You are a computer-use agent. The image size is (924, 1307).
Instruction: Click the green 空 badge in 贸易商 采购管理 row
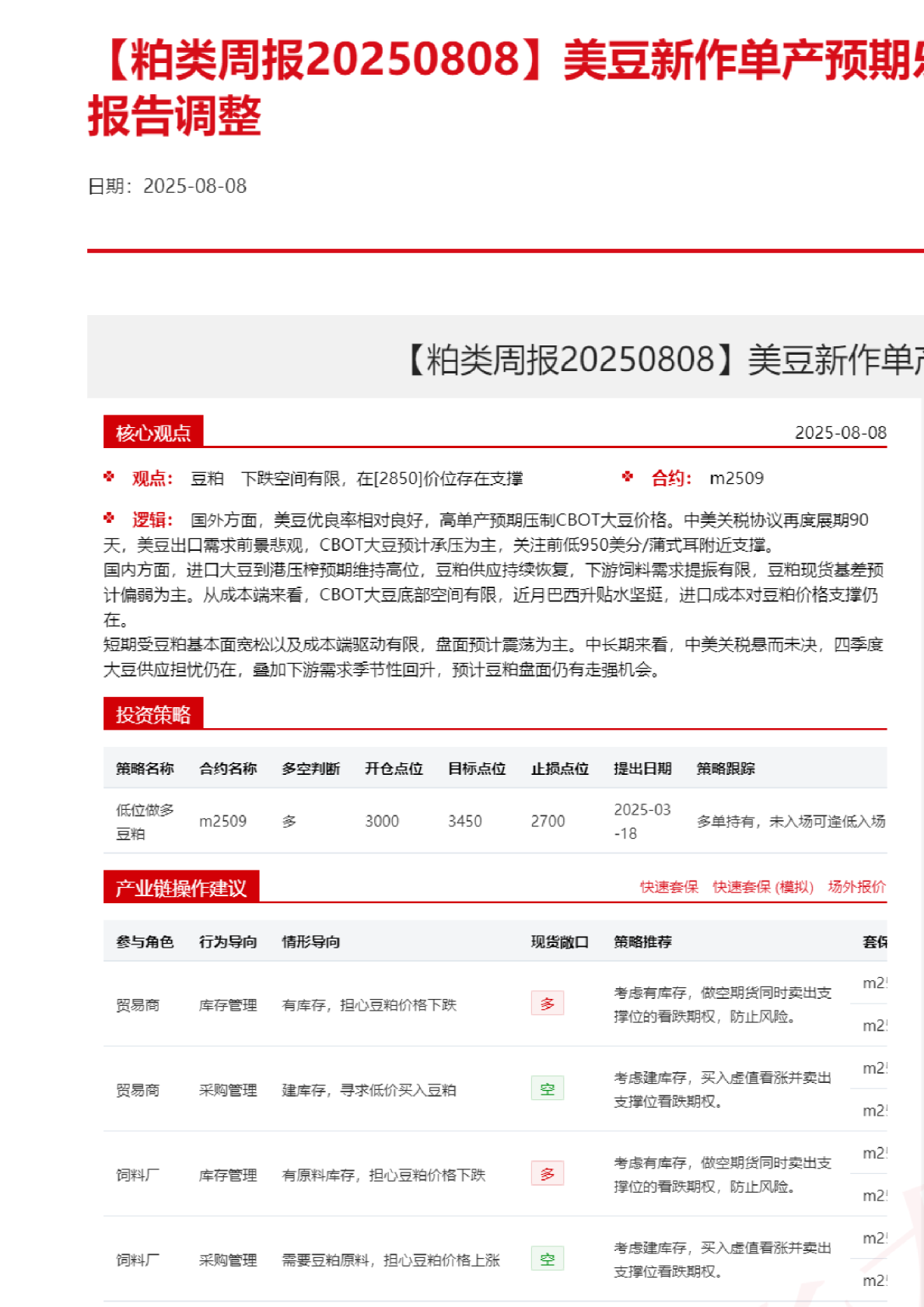point(547,1089)
